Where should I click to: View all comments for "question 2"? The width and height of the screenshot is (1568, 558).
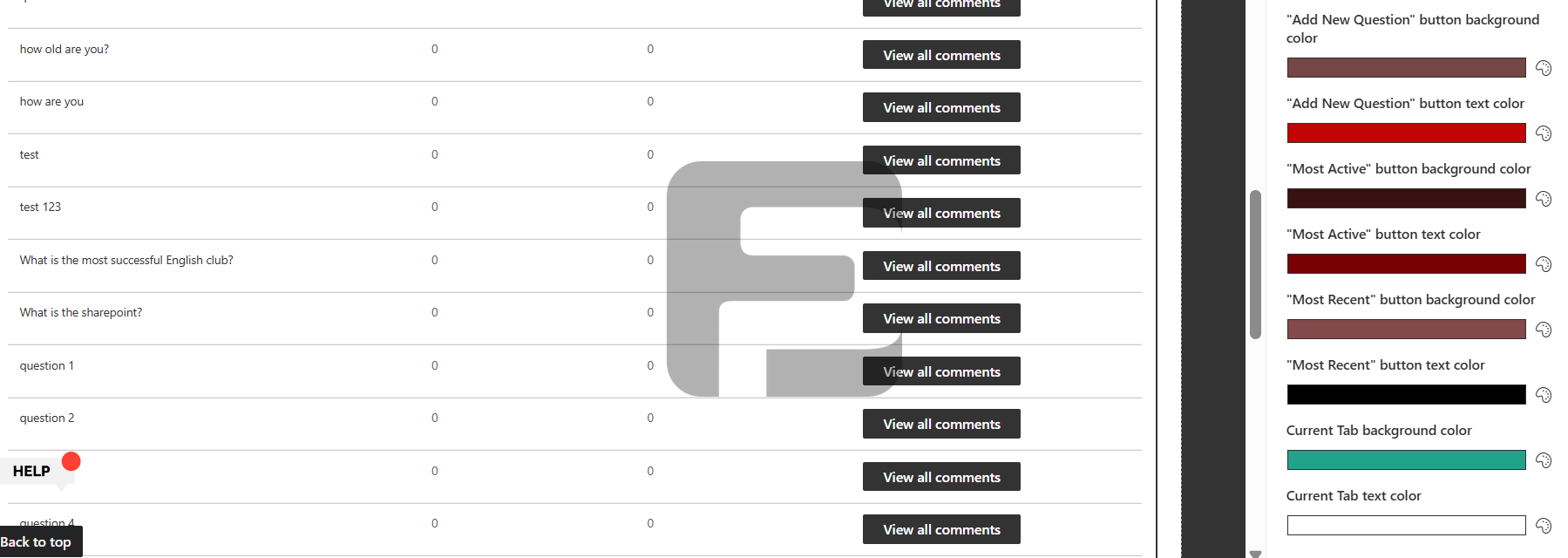coord(940,424)
